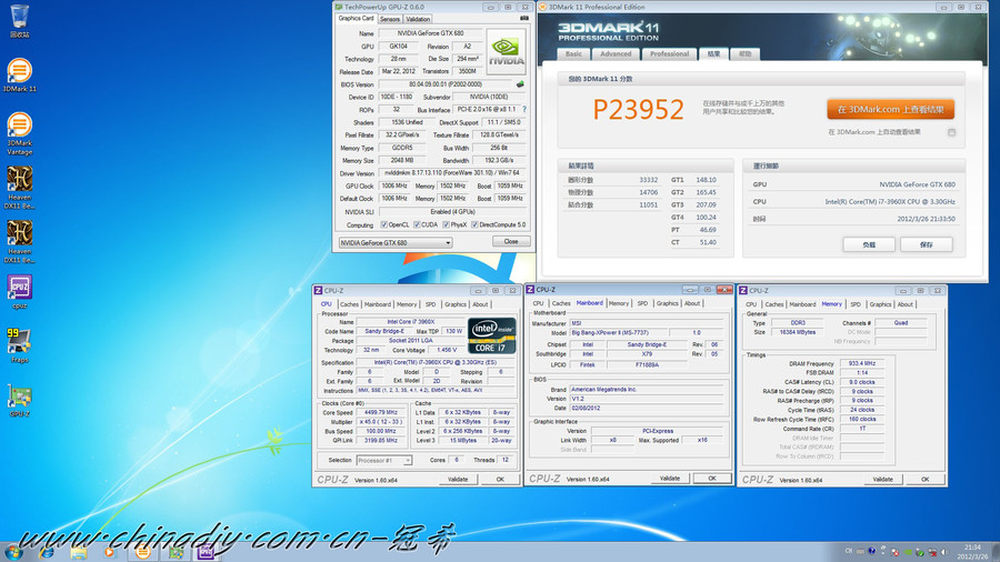Open Caches tab in left CPU-Z window
The height and width of the screenshot is (562, 1000).
[x=349, y=305]
